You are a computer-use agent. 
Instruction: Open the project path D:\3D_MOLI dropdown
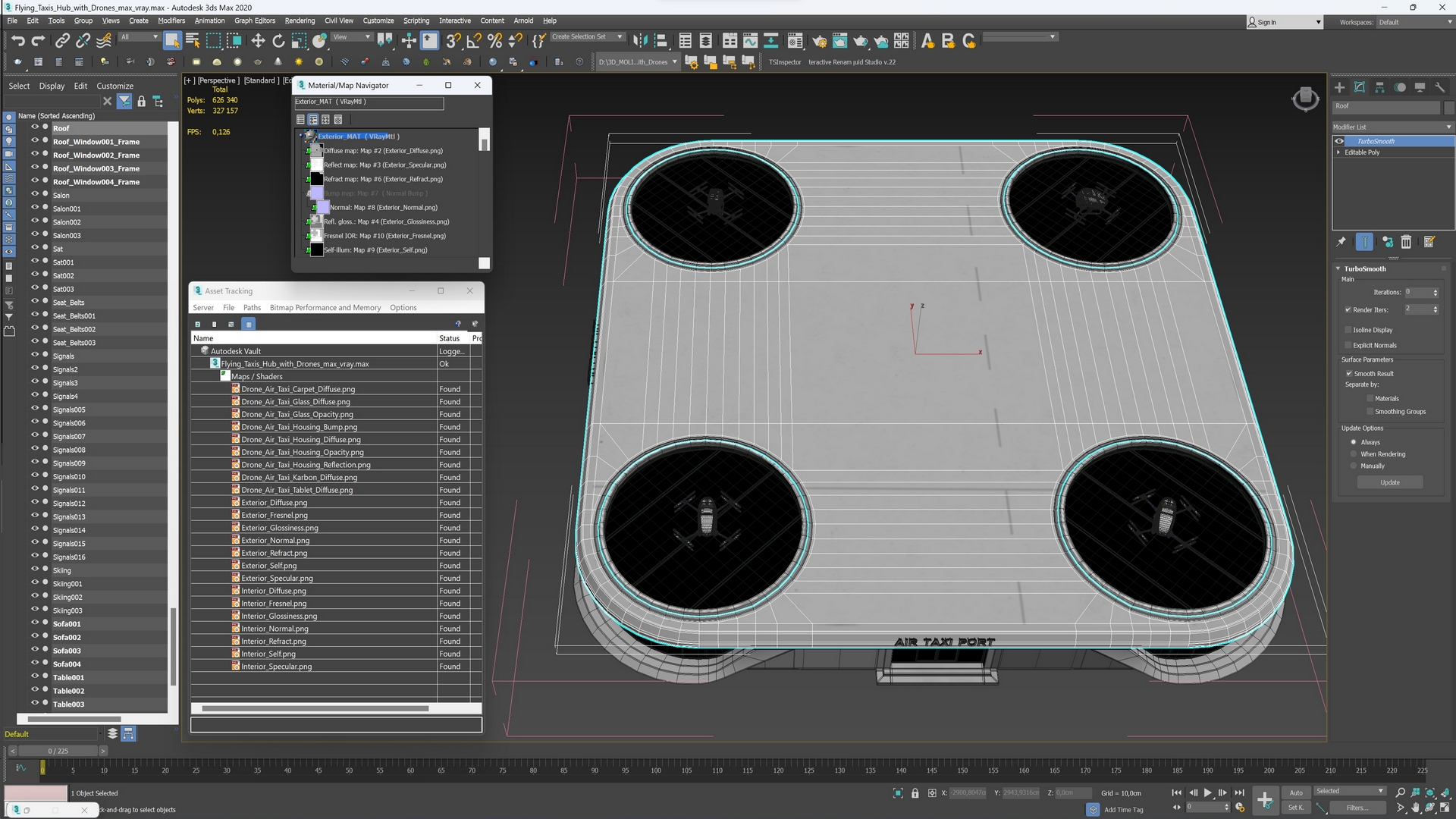tap(637, 62)
